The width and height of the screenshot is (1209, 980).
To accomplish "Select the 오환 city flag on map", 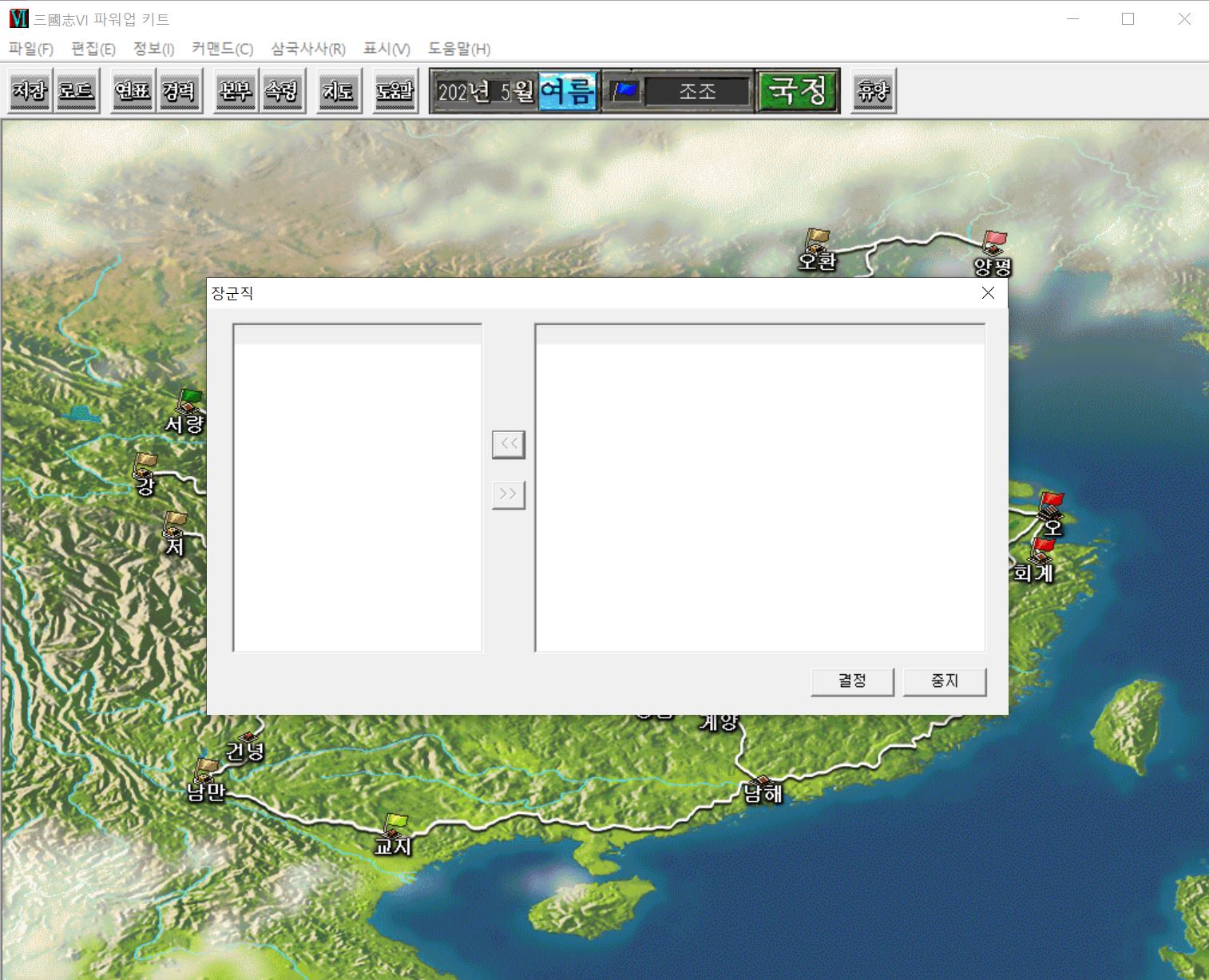I will [817, 240].
